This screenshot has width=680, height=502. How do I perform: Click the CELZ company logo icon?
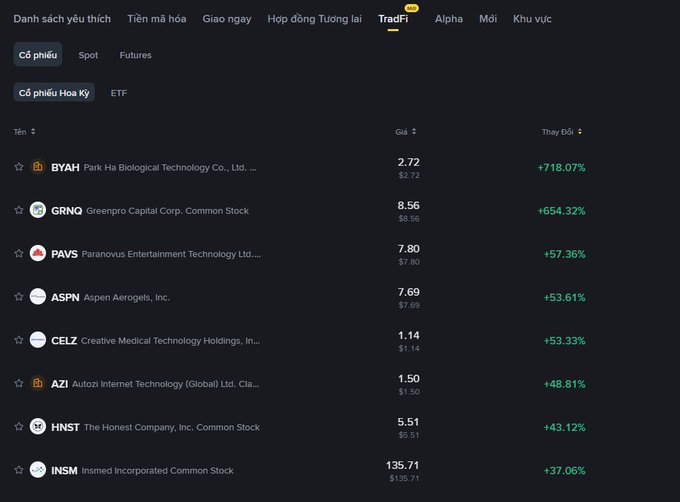38,340
